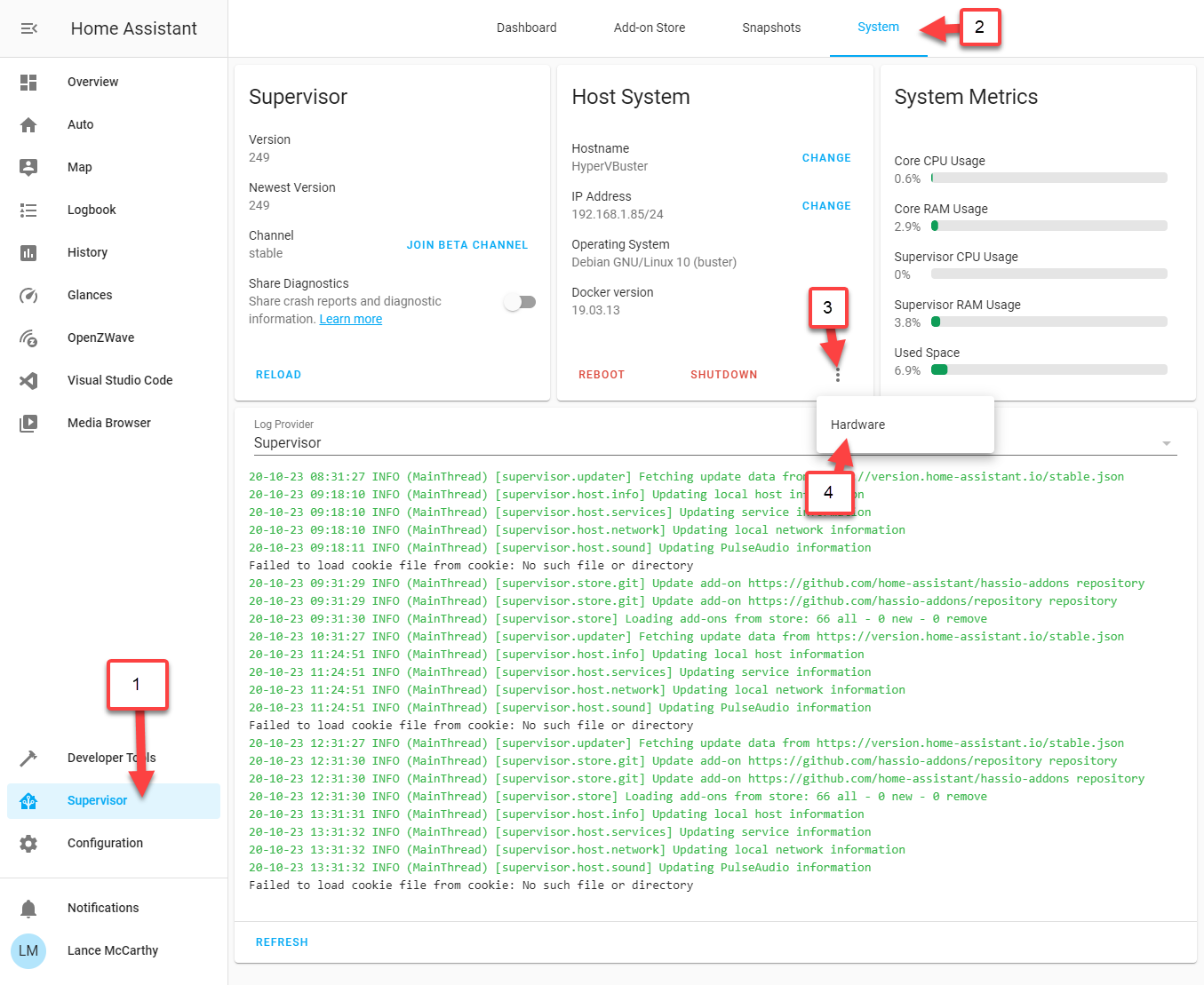Switch to the Add-on Store tab
This screenshot has width=1204, height=985.
pyautogui.click(x=649, y=28)
